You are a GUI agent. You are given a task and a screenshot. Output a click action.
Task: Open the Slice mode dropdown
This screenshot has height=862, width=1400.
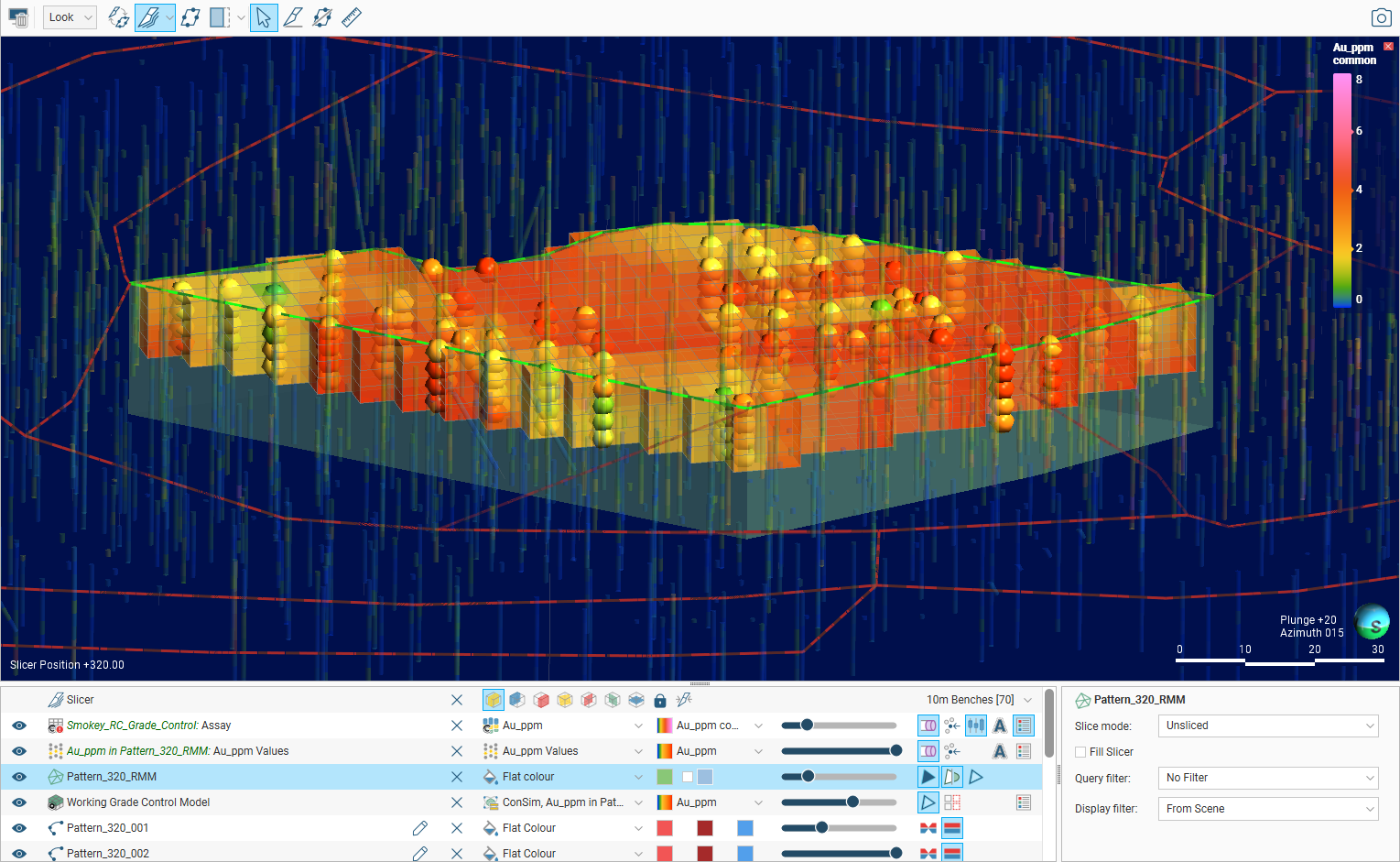(1268, 726)
